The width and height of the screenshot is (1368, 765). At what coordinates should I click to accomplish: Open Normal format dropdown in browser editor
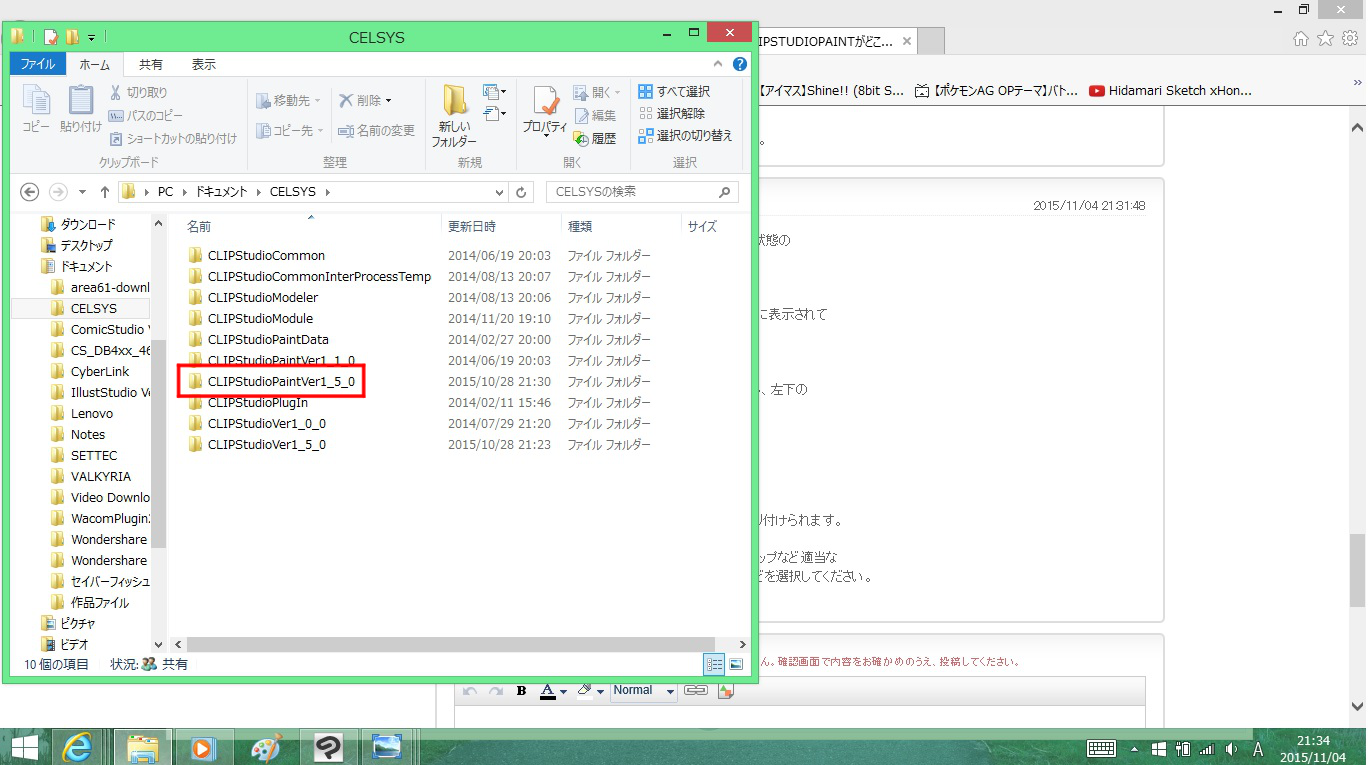point(643,691)
